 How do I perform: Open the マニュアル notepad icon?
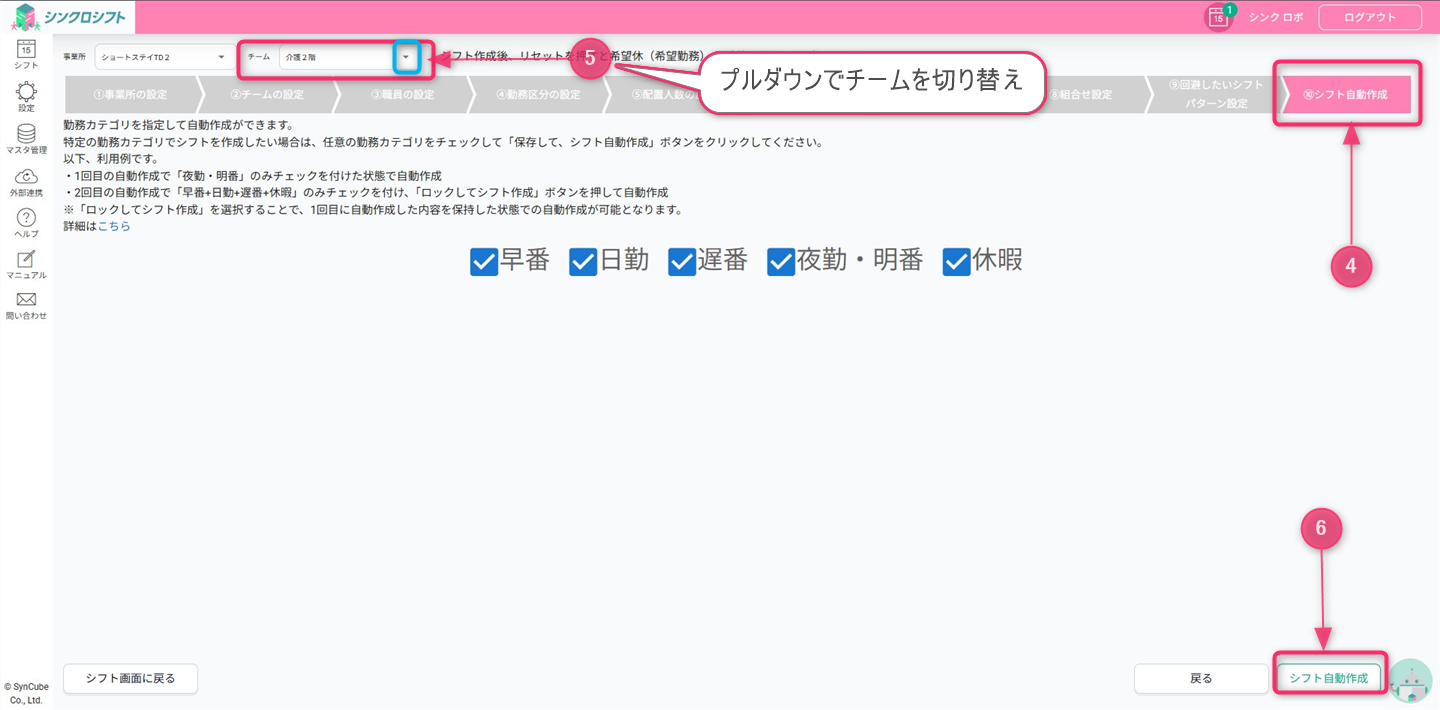(26, 259)
